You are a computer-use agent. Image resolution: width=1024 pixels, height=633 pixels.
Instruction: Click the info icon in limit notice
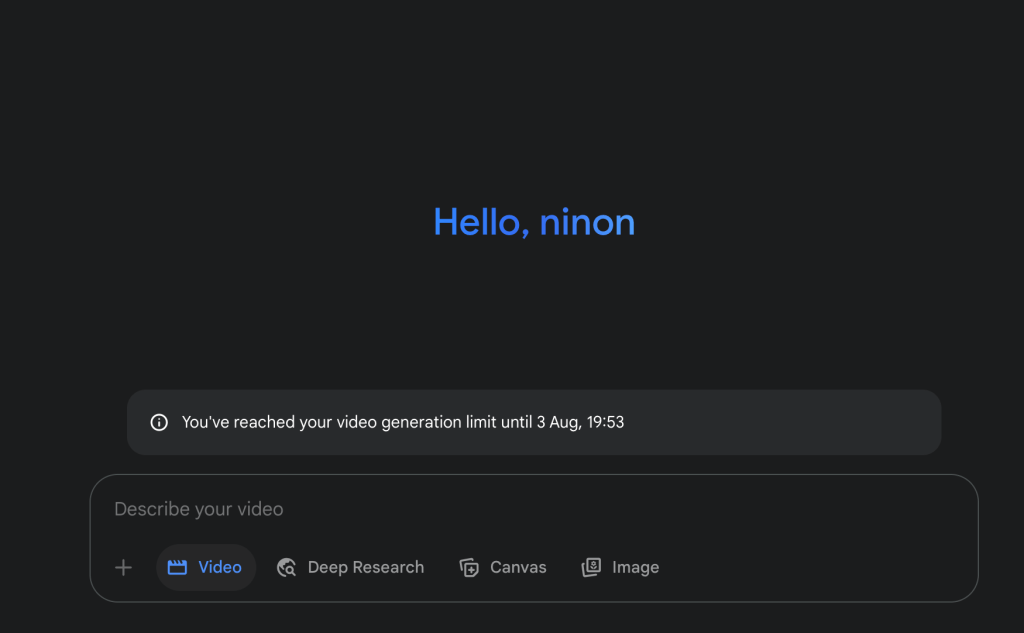pos(159,422)
